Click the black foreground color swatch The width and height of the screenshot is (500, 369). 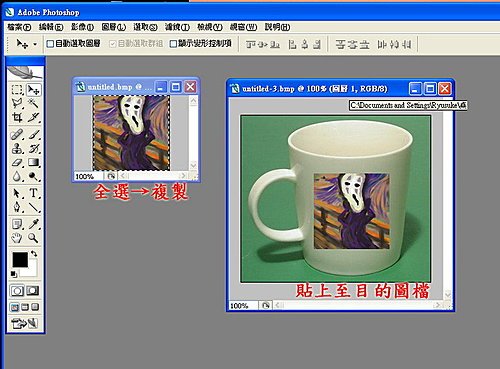[x=20, y=259]
